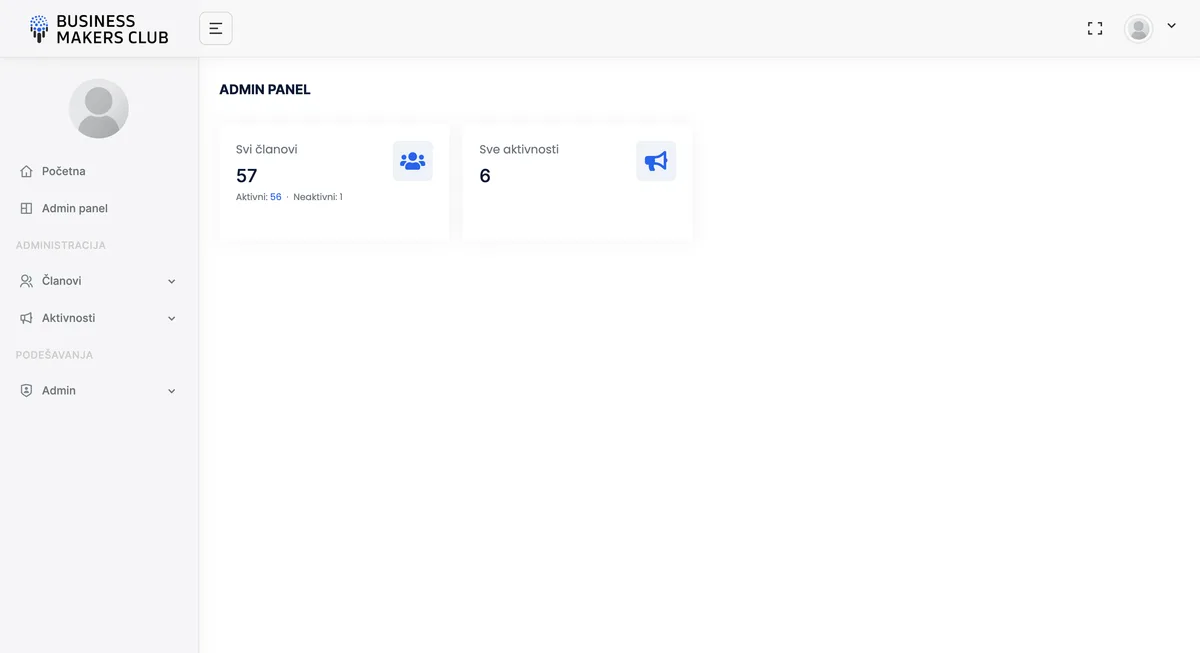Image resolution: width=1200 pixels, height=653 pixels.
Task: Click the Neaktivni: 1 text
Action: pyautogui.click(x=318, y=197)
